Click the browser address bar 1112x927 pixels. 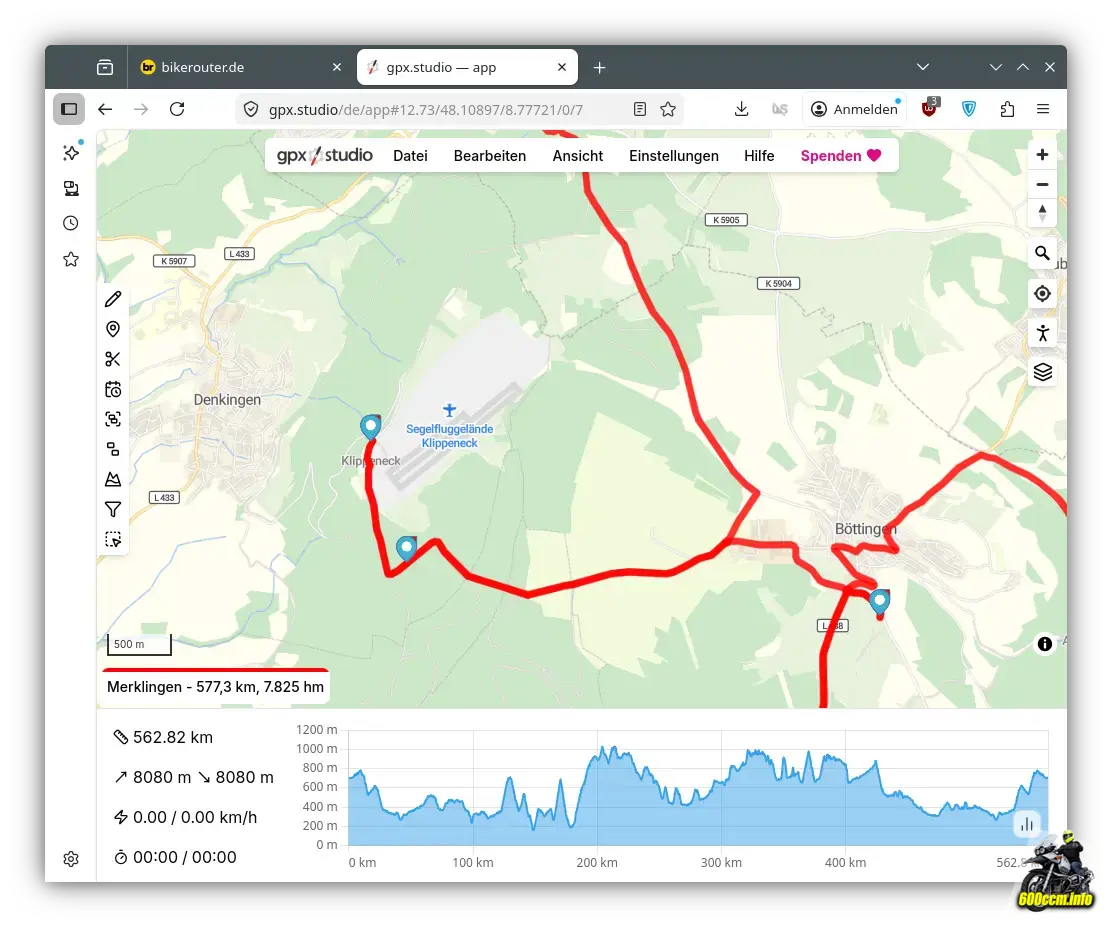(x=440, y=109)
